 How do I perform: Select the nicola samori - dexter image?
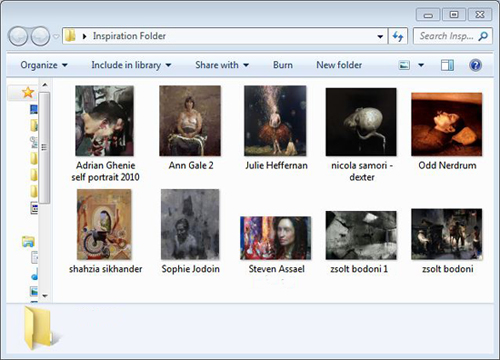[361, 122]
